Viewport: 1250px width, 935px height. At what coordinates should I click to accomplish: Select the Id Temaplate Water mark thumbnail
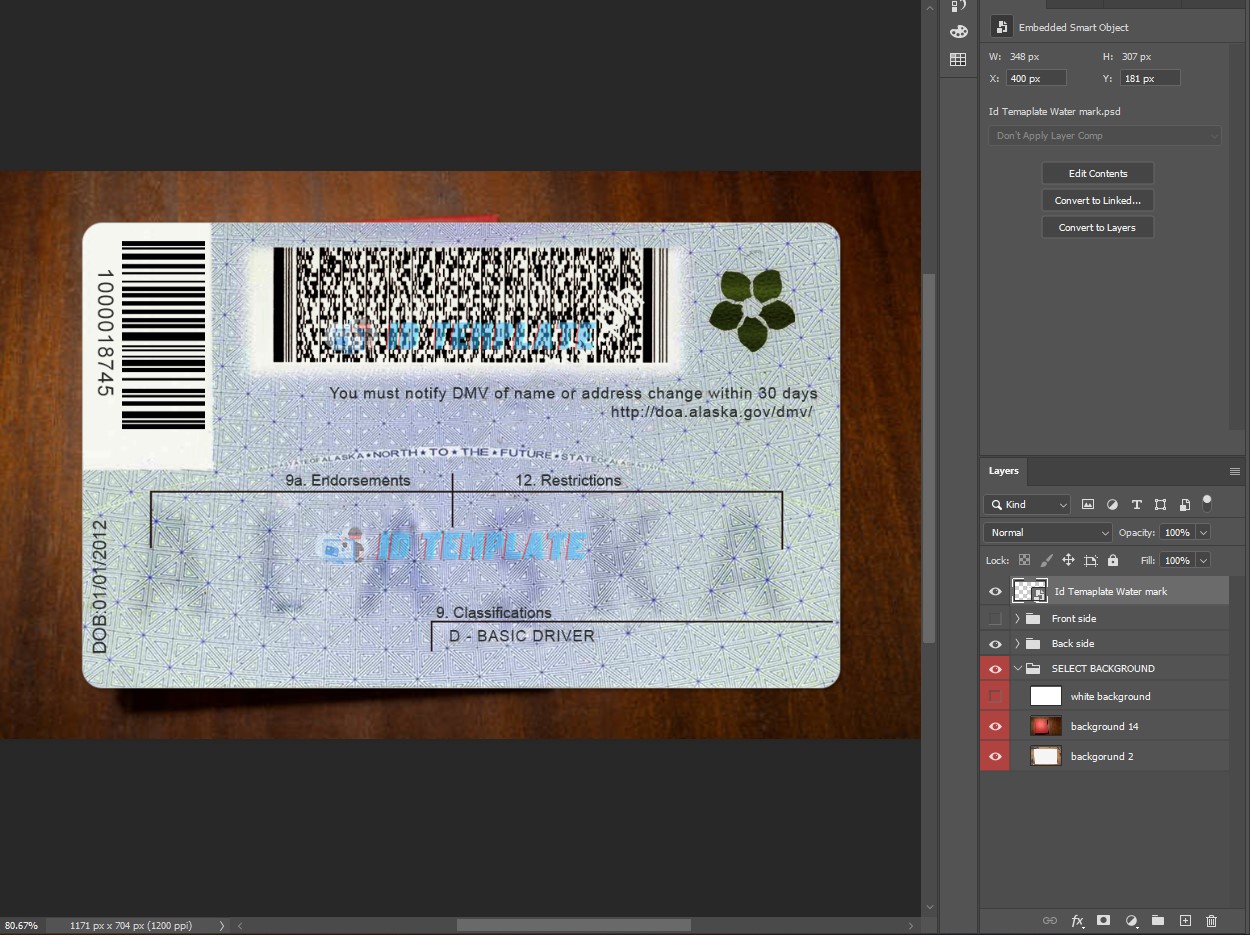pos(1030,592)
